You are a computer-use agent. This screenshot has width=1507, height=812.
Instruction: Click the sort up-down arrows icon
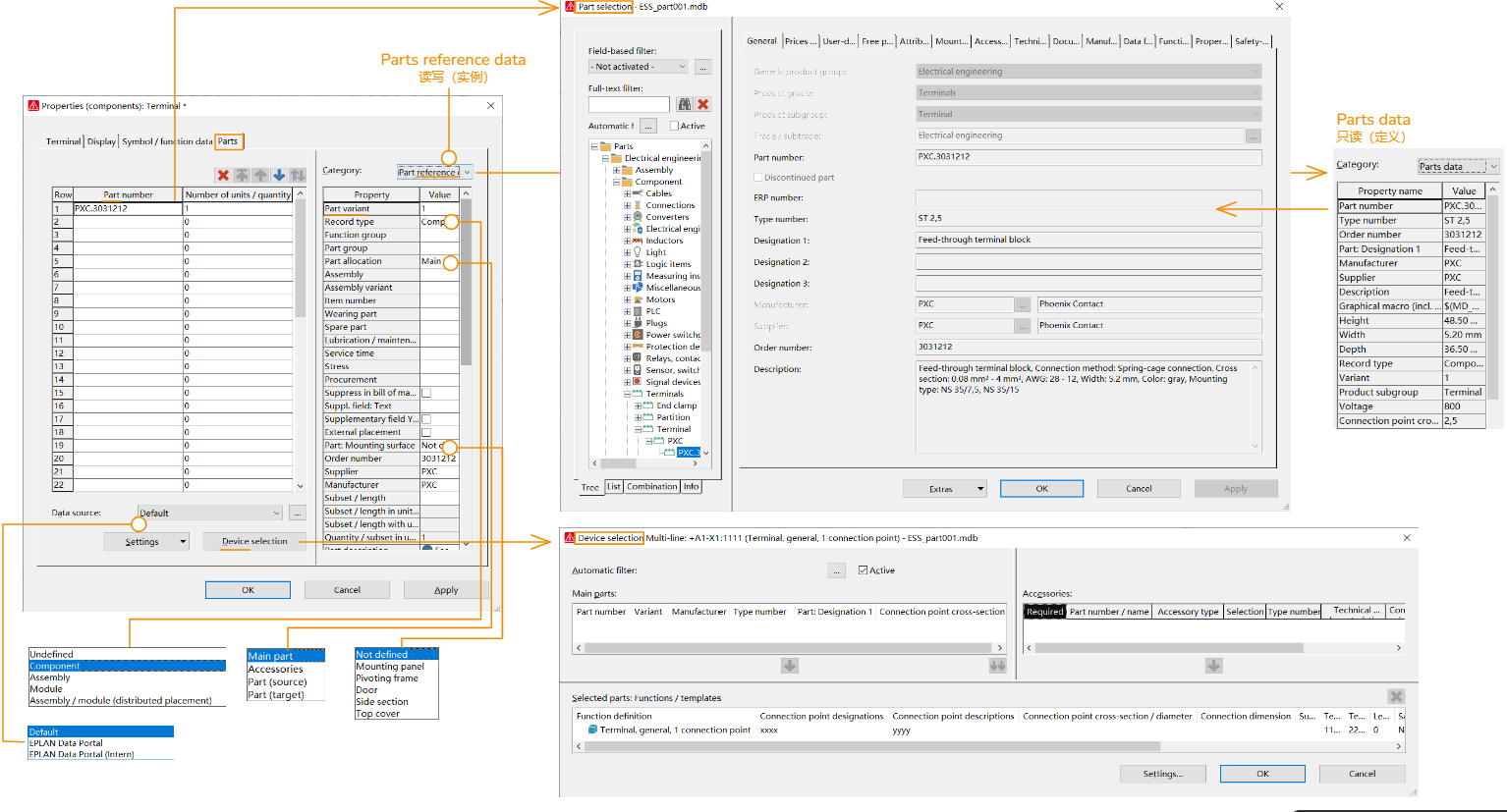click(x=298, y=175)
